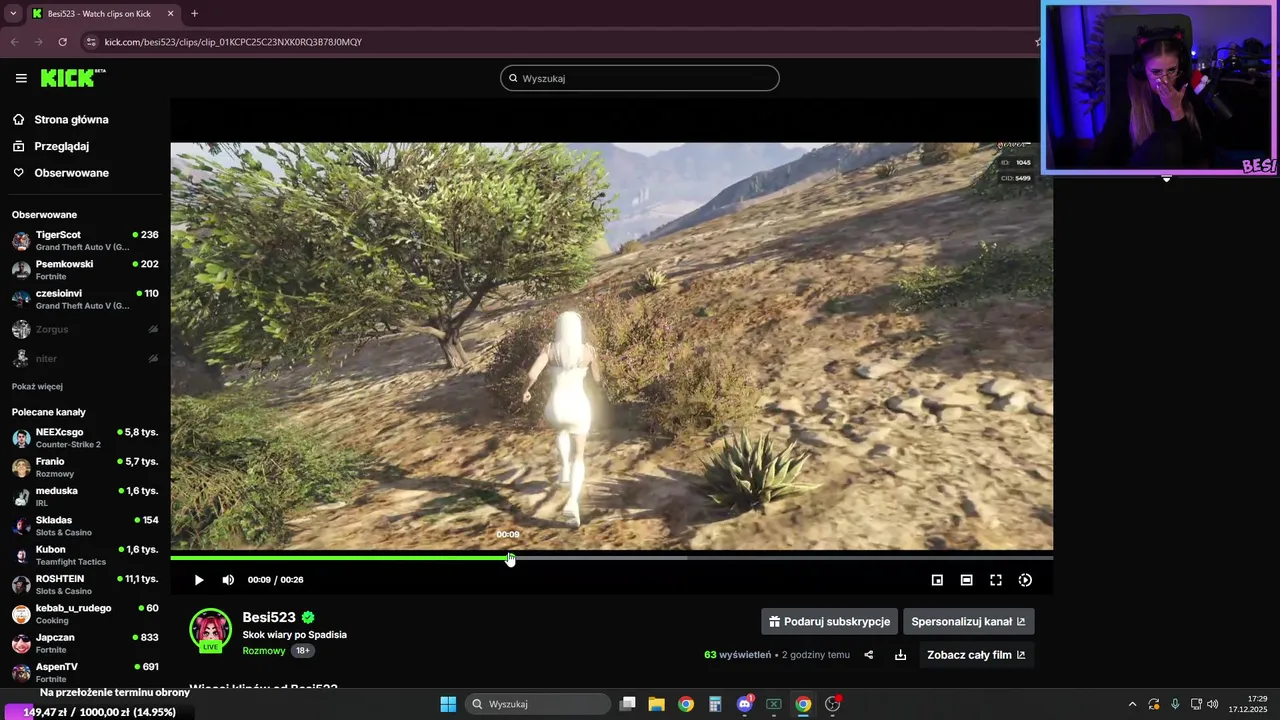The height and width of the screenshot is (720, 1280).
Task: Open Psemkowski channel
Action: (84, 270)
